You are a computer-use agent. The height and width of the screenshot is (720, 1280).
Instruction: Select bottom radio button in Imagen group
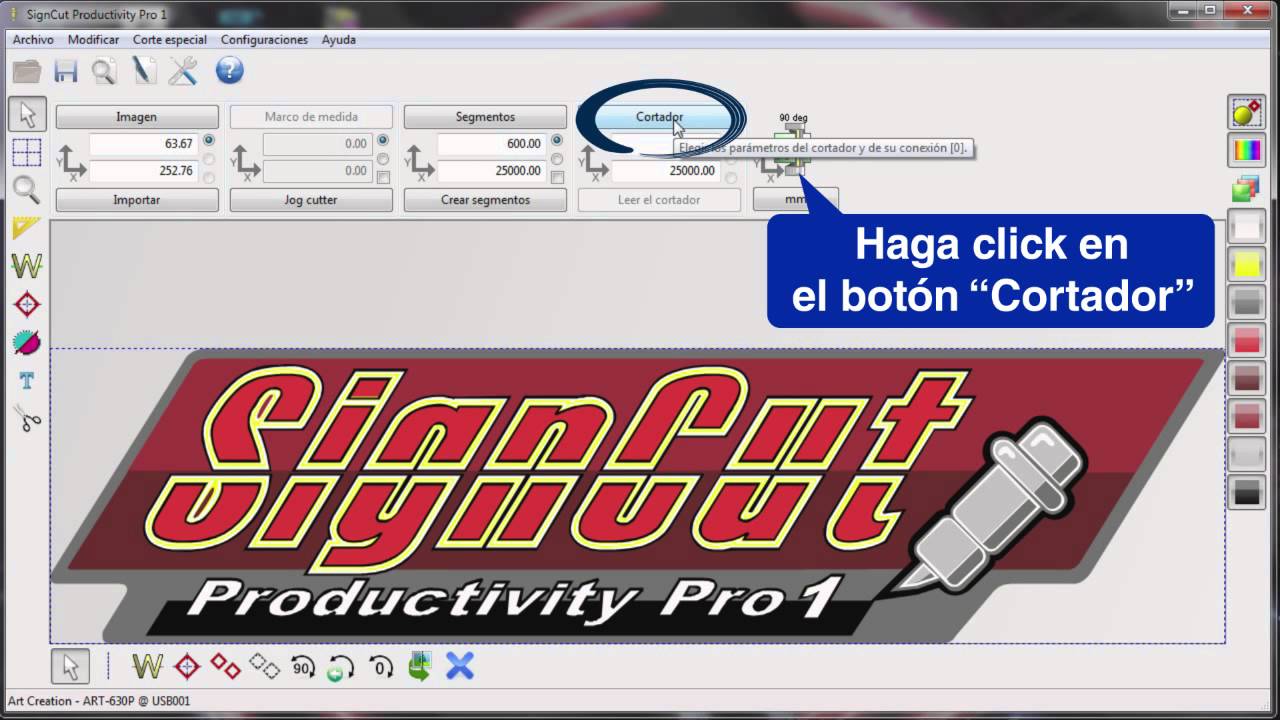[x=209, y=178]
